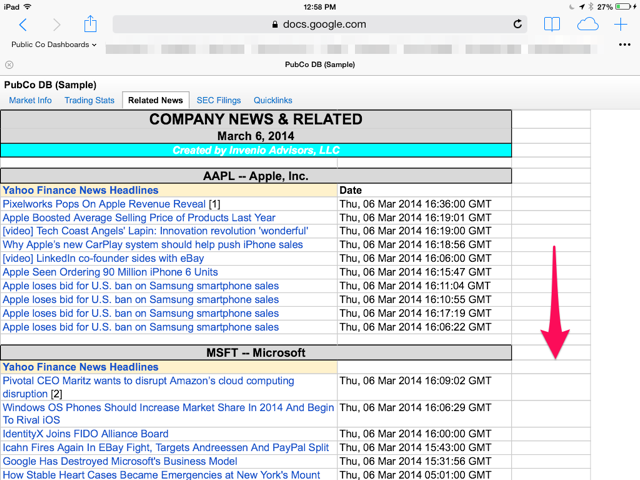Select date cell 16:15:47 GMT
The width and height of the screenshot is (640, 480).
424,272
